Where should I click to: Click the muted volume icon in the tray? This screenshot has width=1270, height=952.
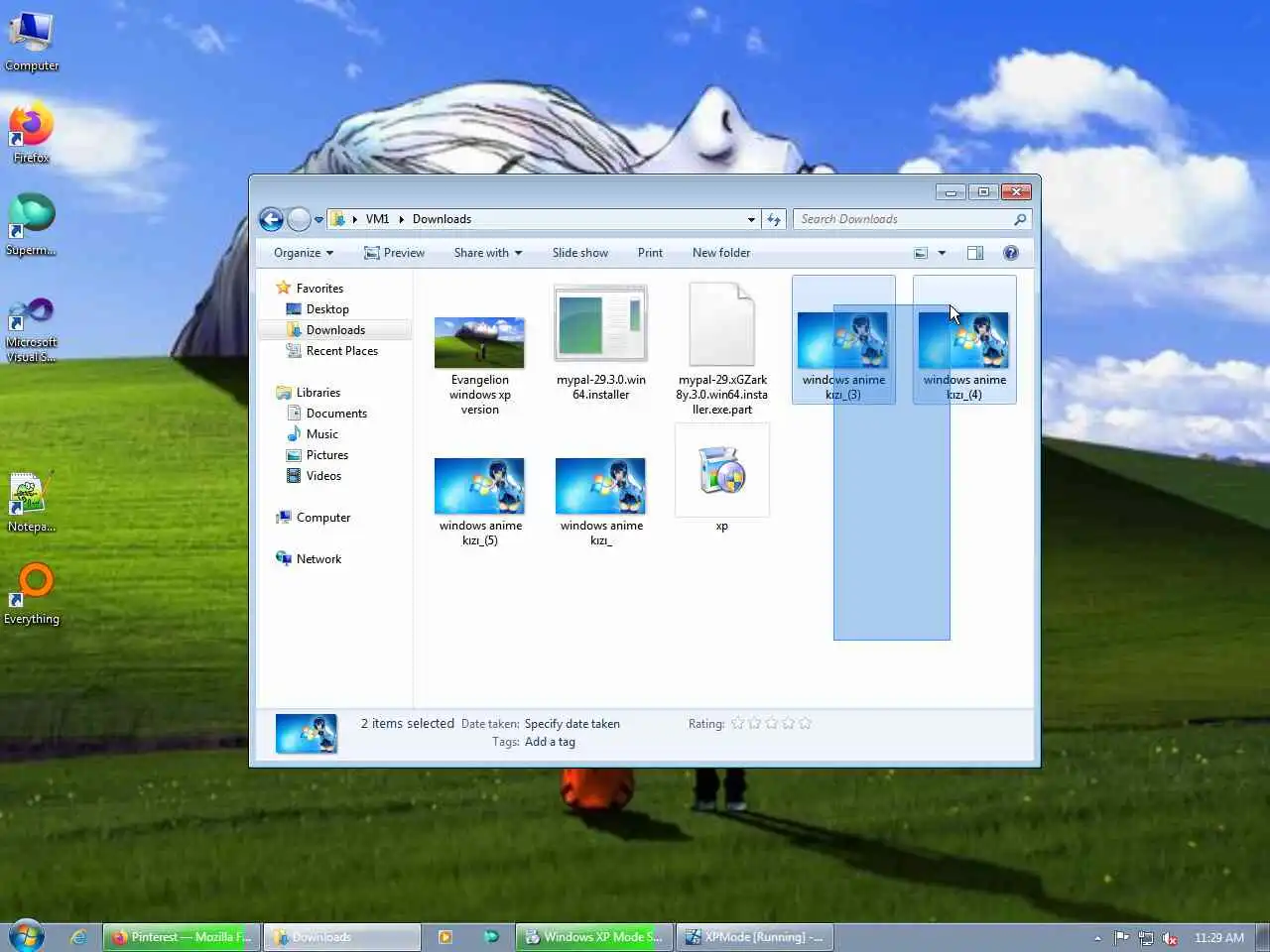pos(1171,937)
